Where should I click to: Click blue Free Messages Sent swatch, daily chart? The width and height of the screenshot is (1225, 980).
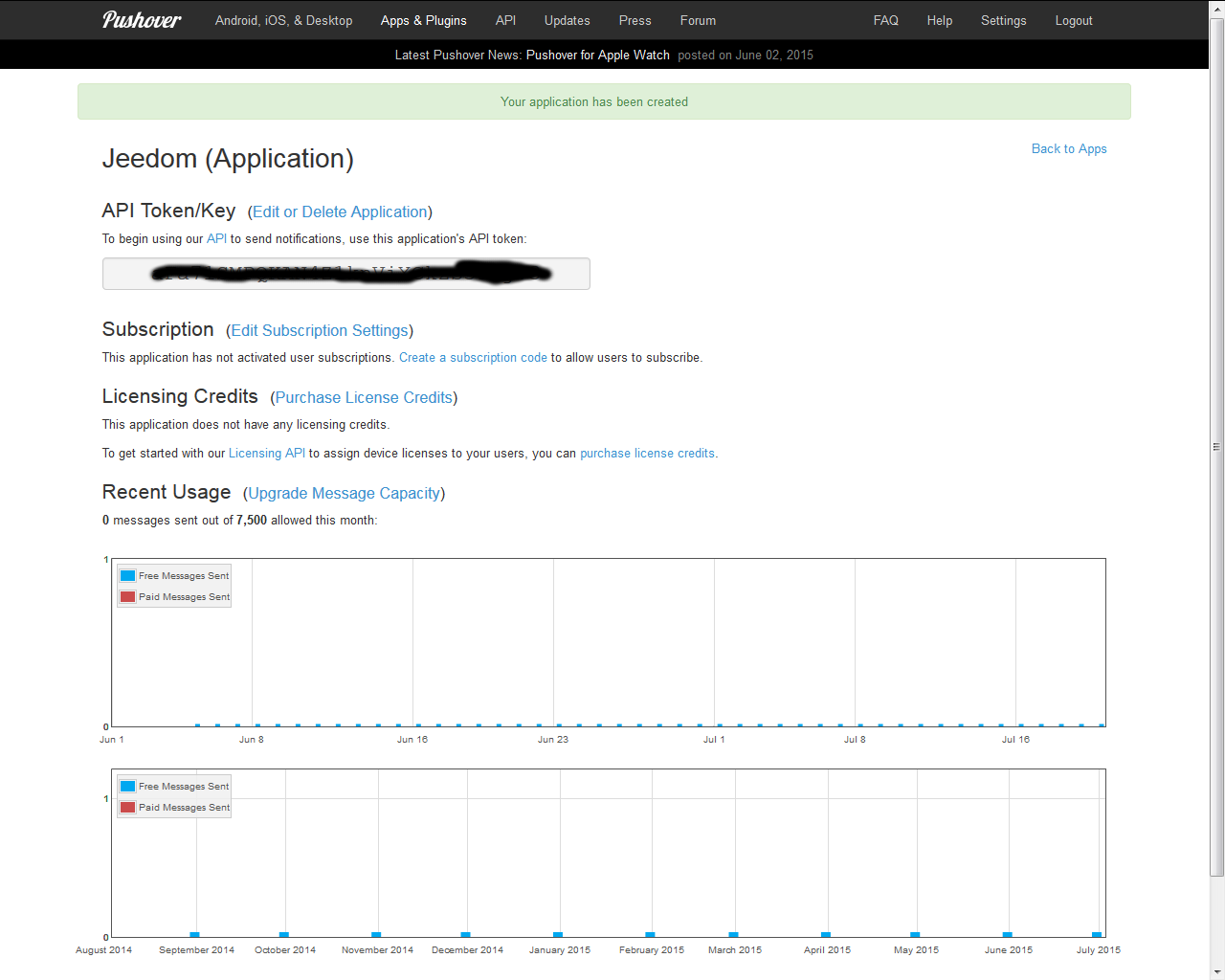point(127,575)
